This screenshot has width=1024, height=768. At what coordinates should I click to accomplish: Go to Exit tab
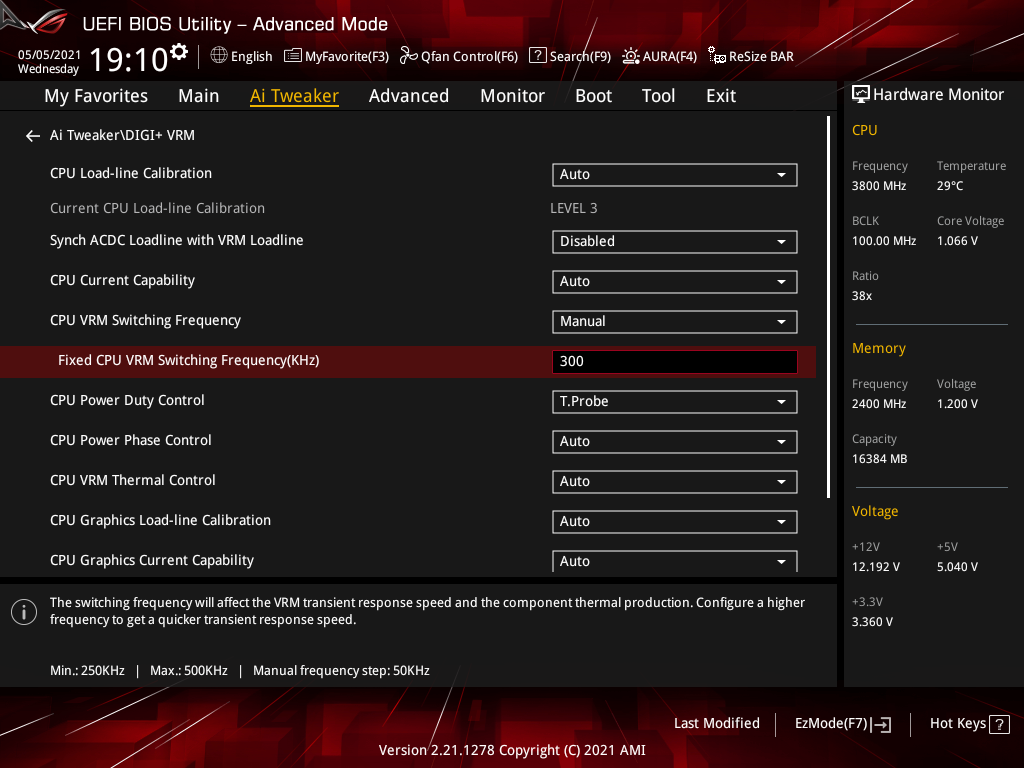(721, 96)
